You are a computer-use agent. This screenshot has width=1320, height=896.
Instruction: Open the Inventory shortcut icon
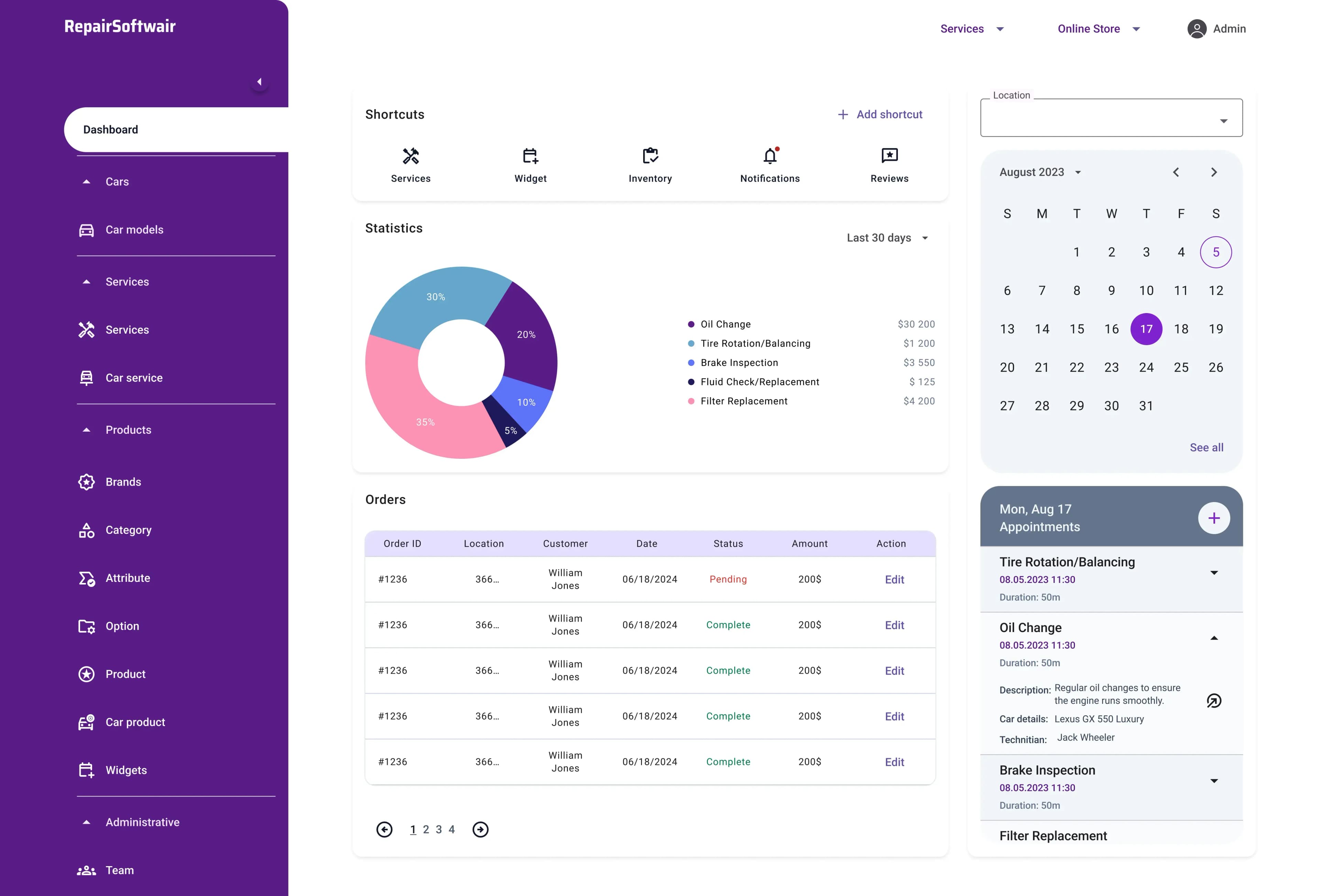coord(650,156)
